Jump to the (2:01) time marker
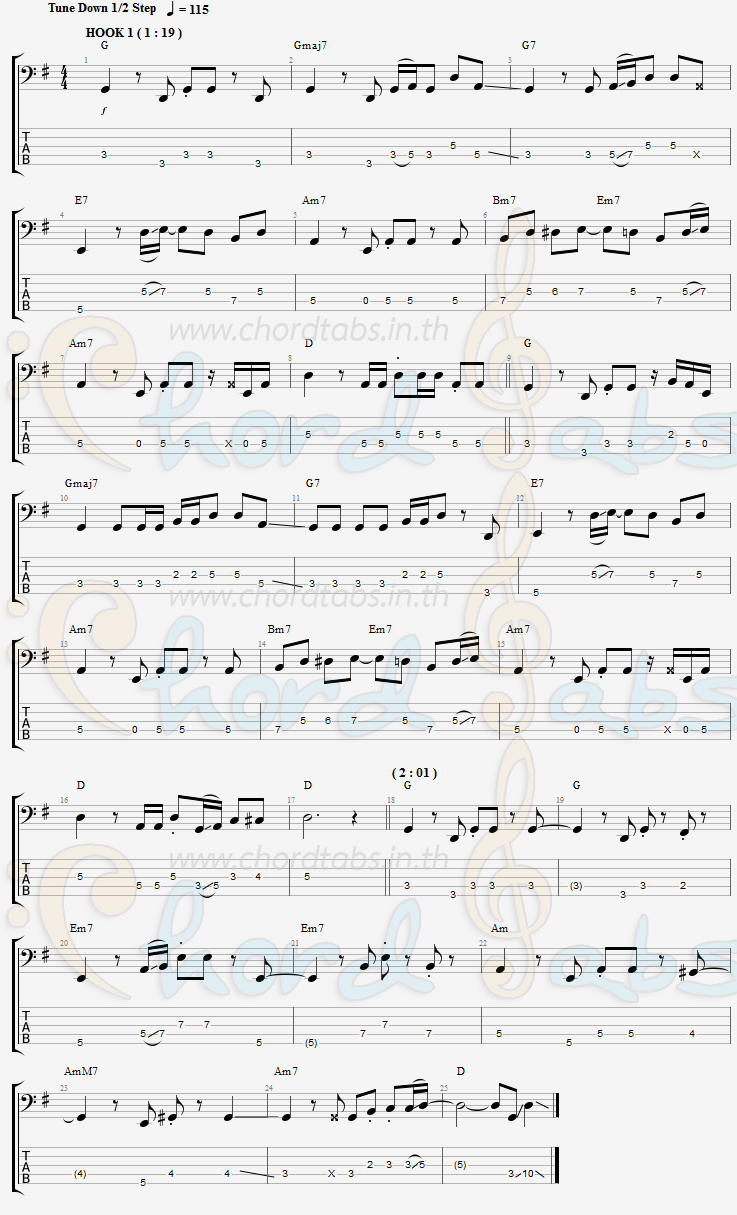Viewport: 737px width, 1215px height. [413, 772]
